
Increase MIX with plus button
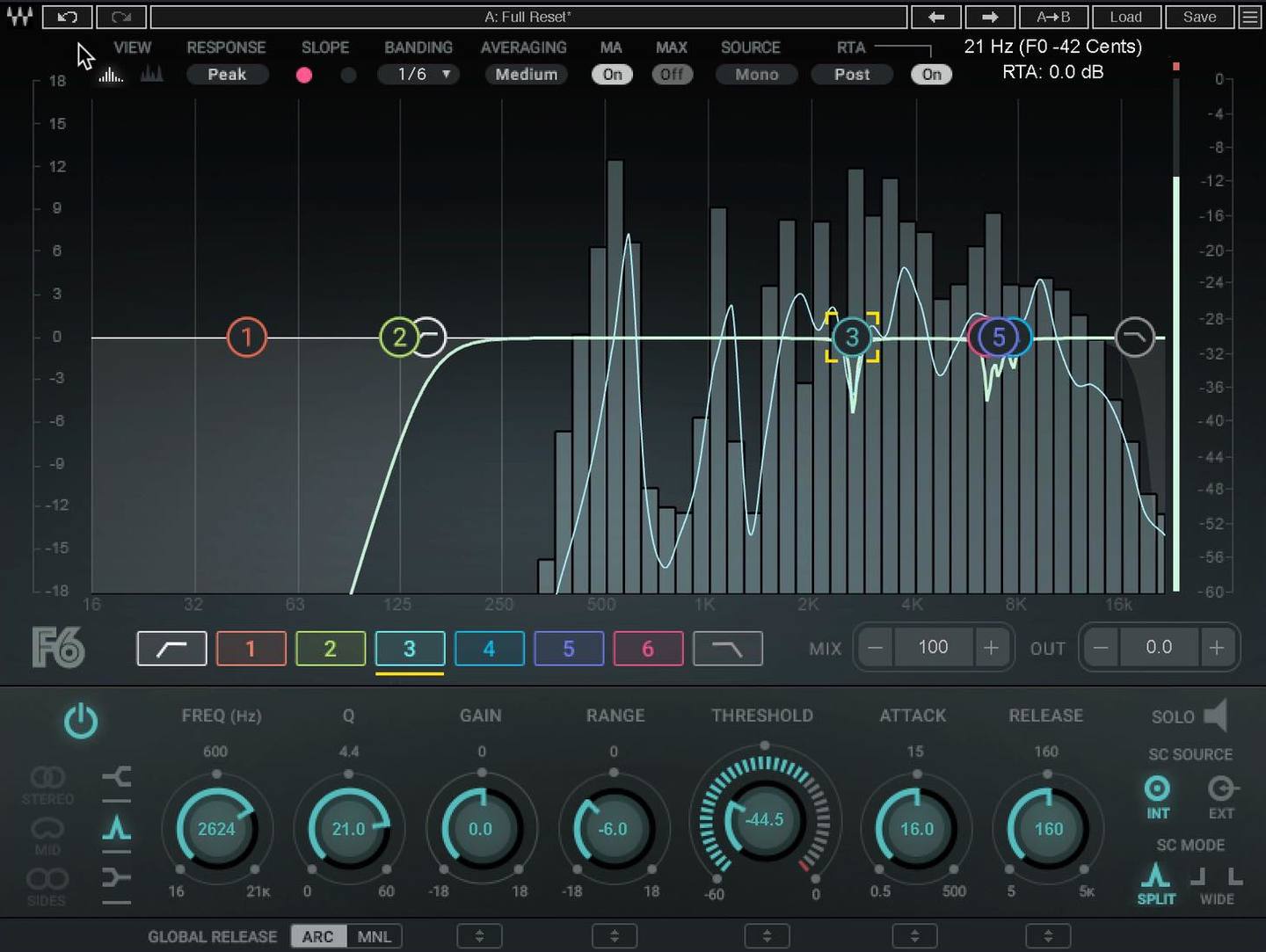991,648
